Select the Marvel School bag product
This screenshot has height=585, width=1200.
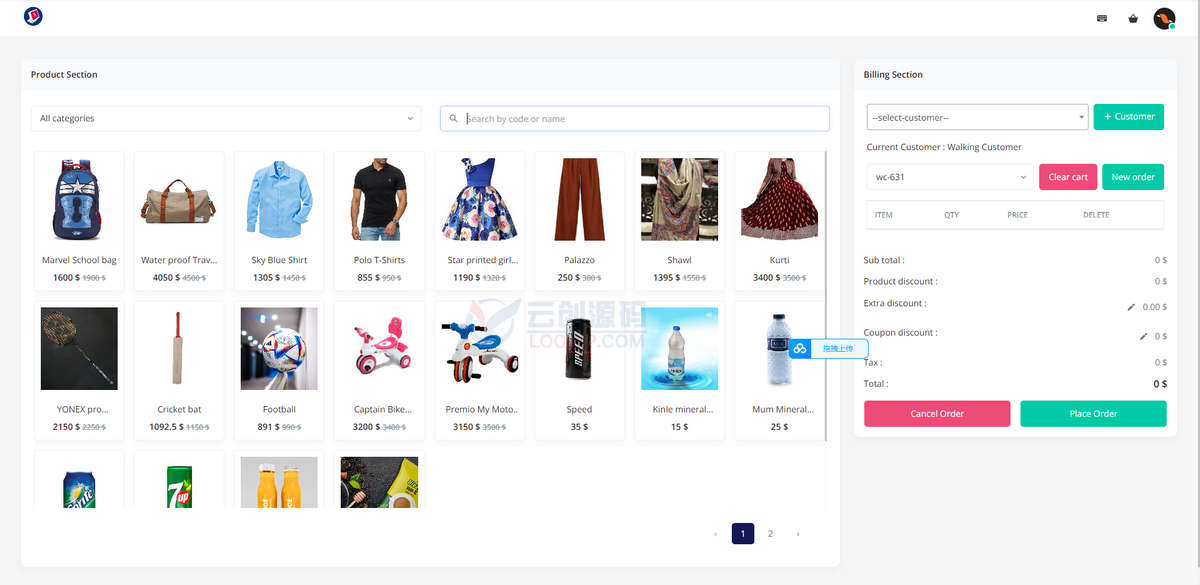79,221
